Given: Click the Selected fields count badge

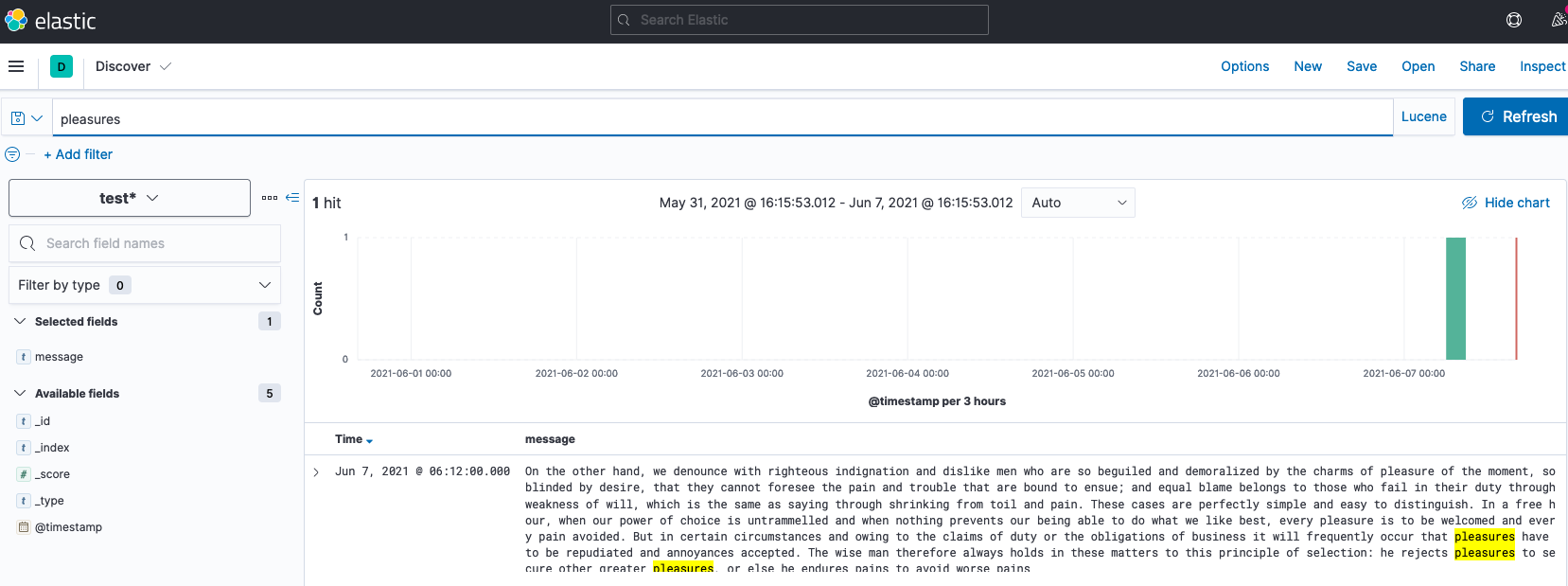Looking at the screenshot, I should (x=270, y=322).
